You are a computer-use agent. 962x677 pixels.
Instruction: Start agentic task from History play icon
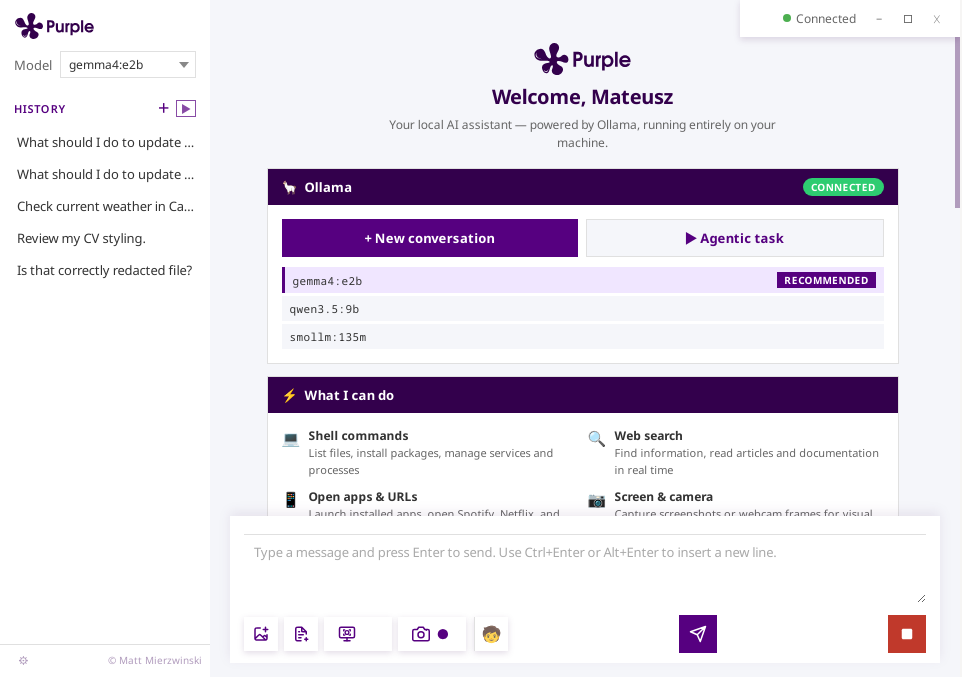[186, 109]
